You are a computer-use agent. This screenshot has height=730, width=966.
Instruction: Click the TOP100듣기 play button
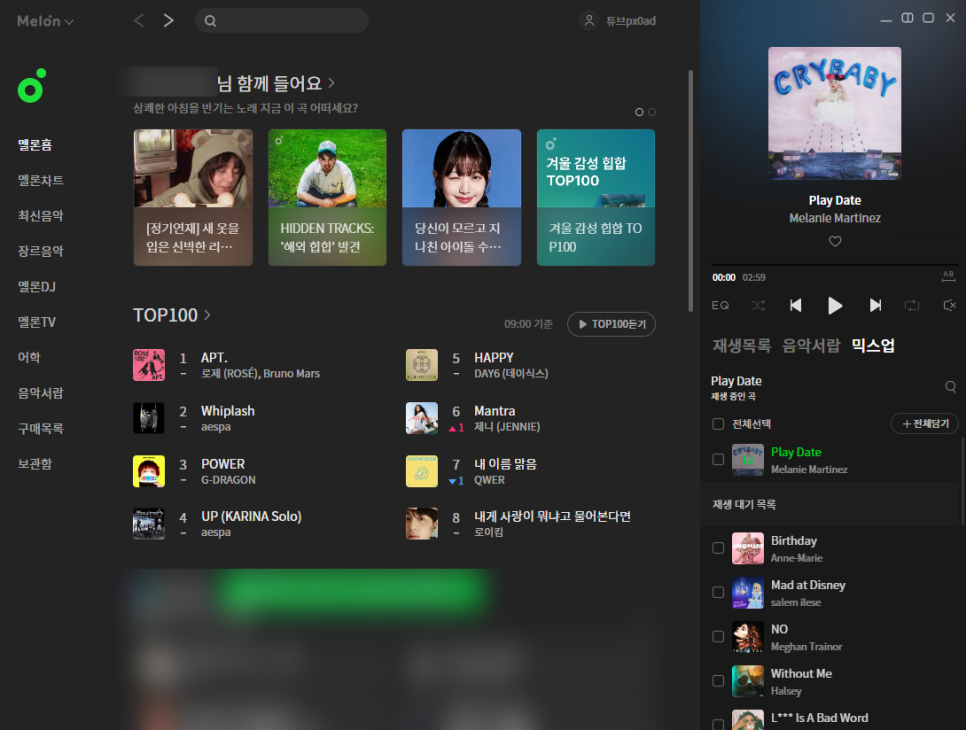point(611,324)
